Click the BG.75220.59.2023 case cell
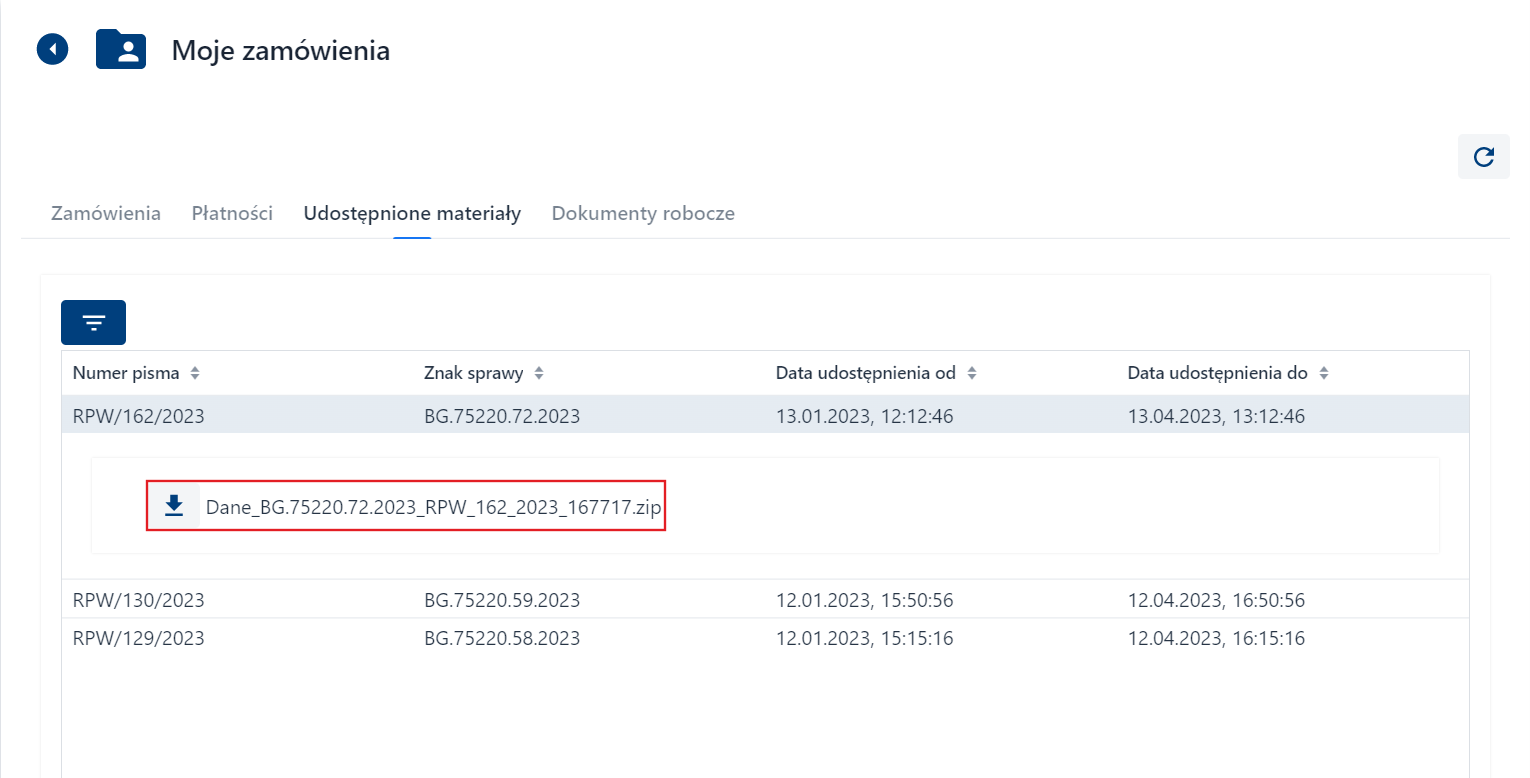 (x=502, y=600)
